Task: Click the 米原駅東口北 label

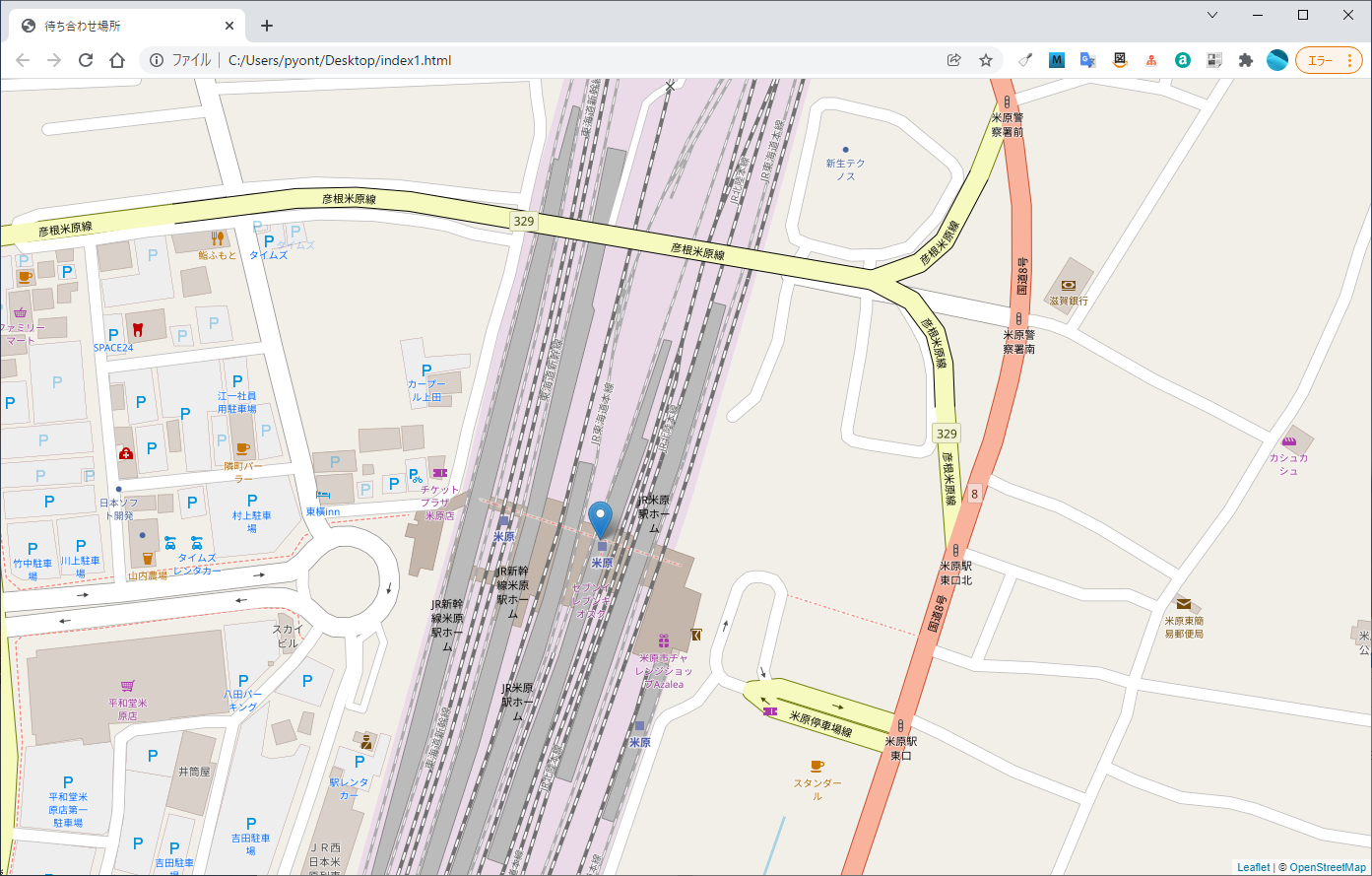Action: point(955,573)
